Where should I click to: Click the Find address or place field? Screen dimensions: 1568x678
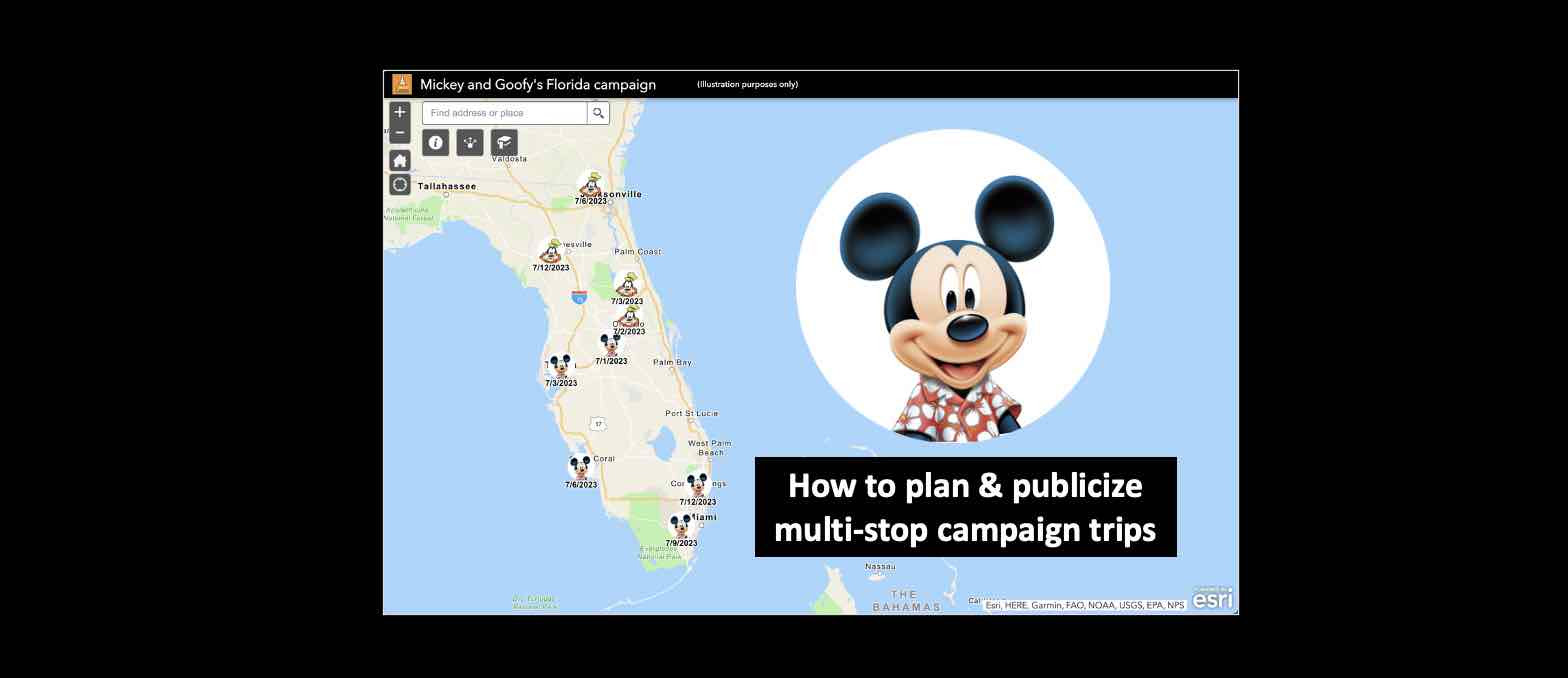pos(505,113)
